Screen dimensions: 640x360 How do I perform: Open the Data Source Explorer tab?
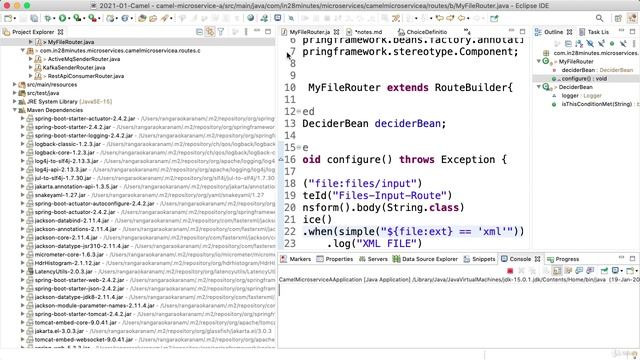pyautogui.click(x=425, y=259)
